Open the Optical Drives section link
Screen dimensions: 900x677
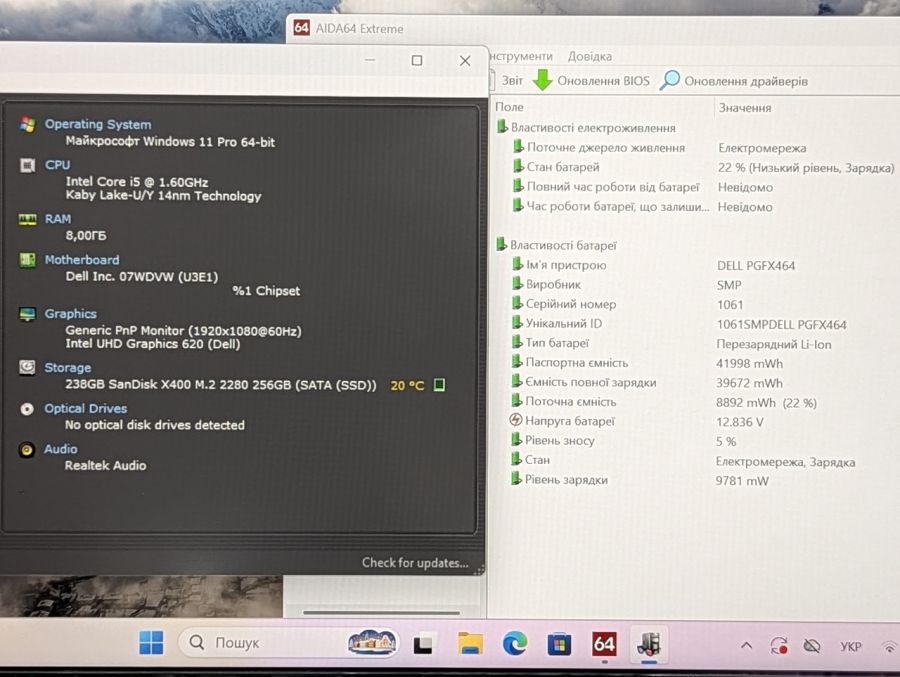point(86,408)
